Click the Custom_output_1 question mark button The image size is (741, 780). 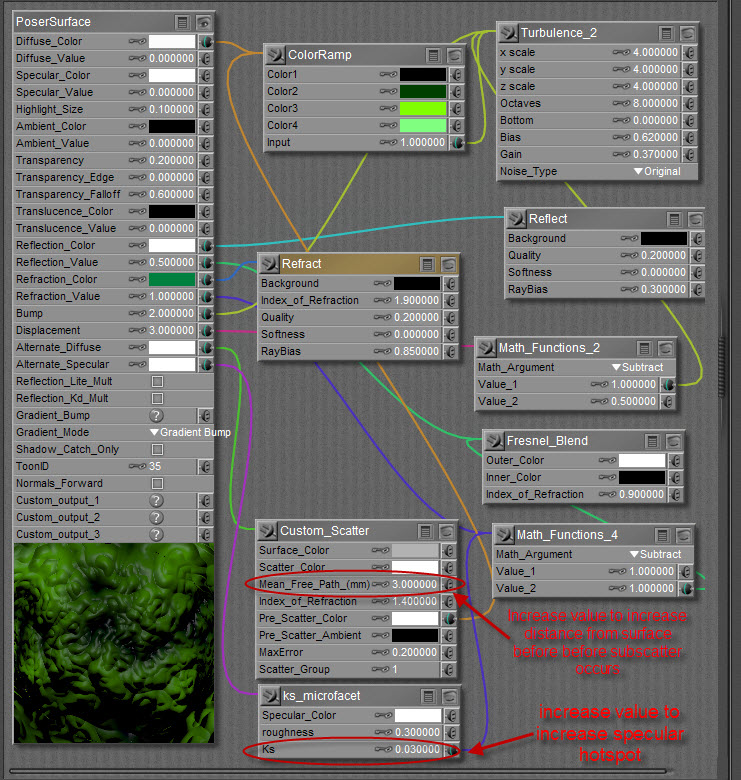pos(157,500)
